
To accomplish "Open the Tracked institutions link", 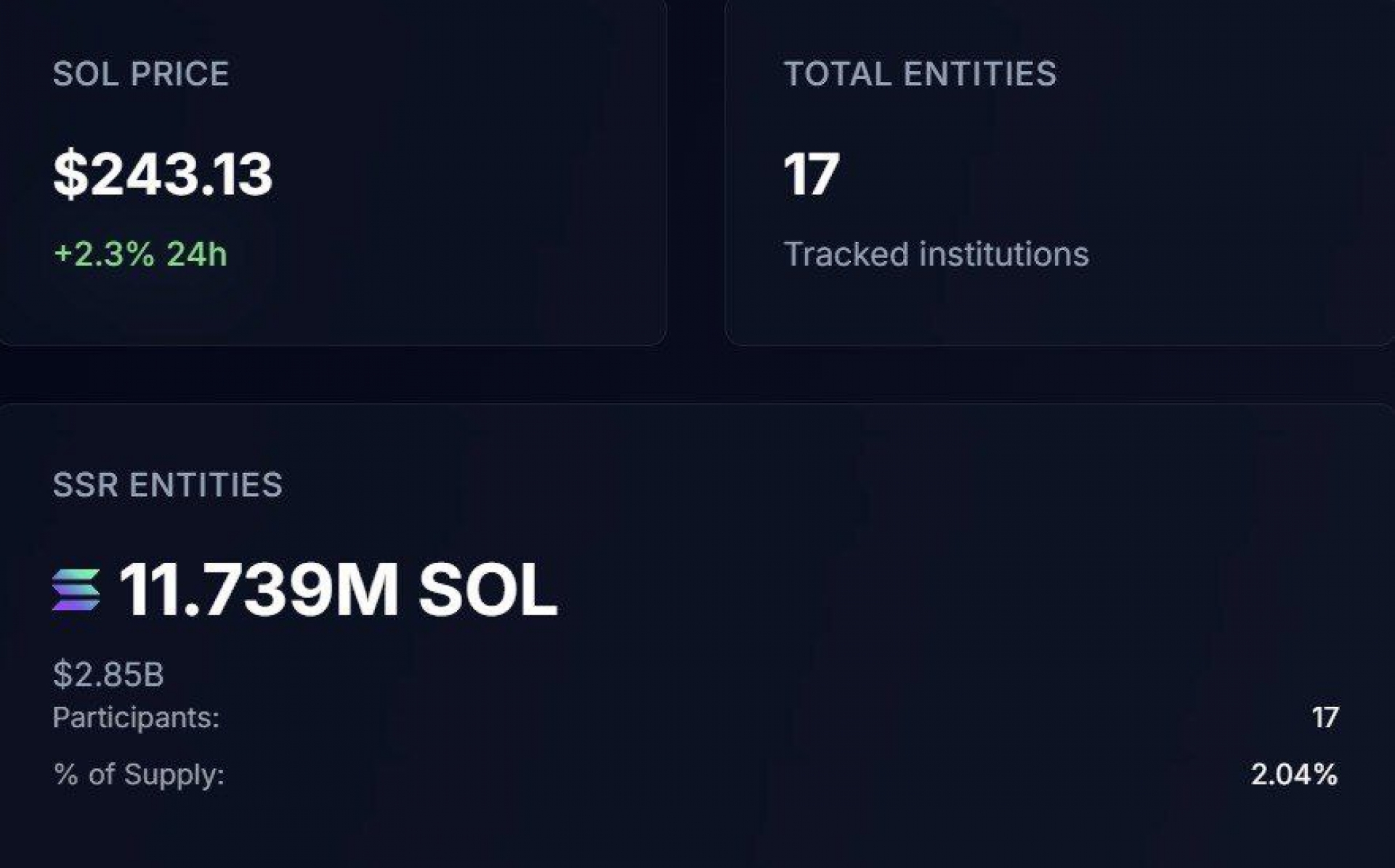I will click(936, 254).
